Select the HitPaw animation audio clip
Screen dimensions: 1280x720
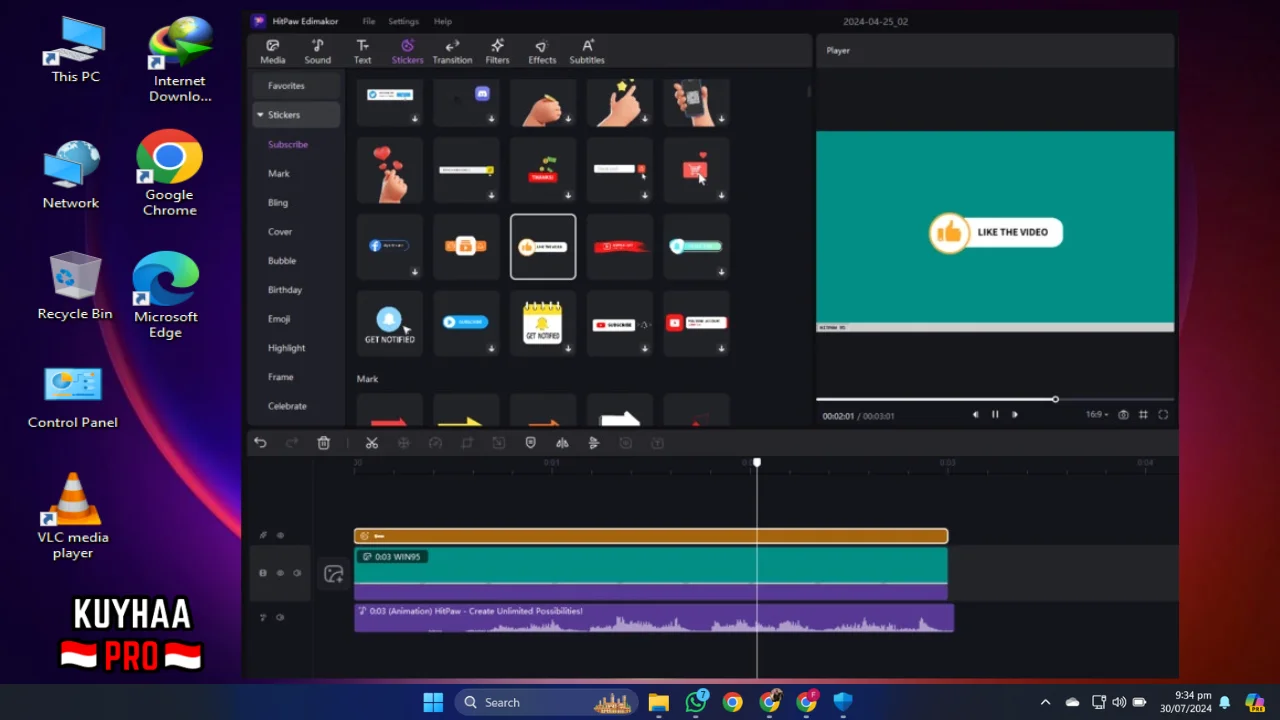click(x=654, y=617)
